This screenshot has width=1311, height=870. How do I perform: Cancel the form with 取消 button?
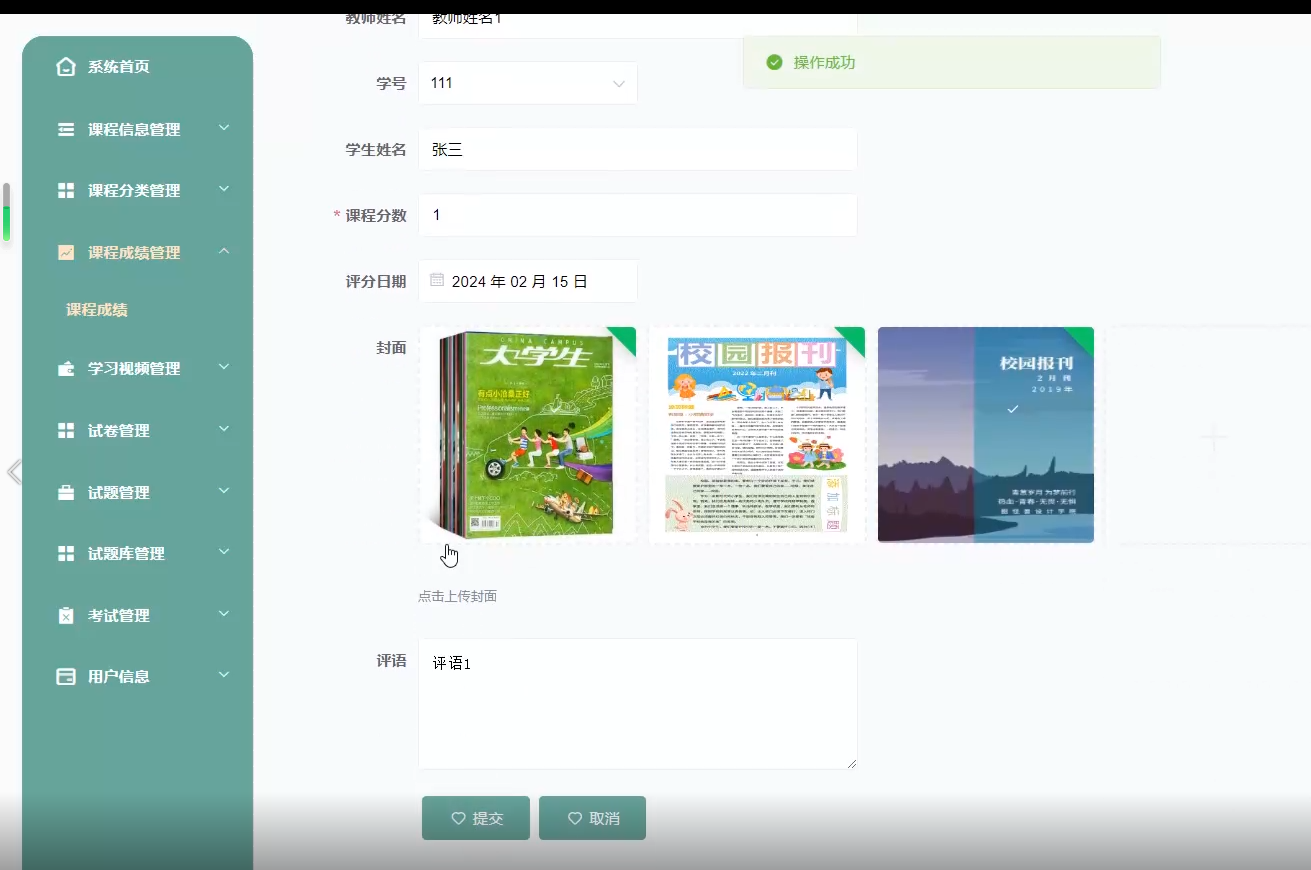(x=592, y=818)
